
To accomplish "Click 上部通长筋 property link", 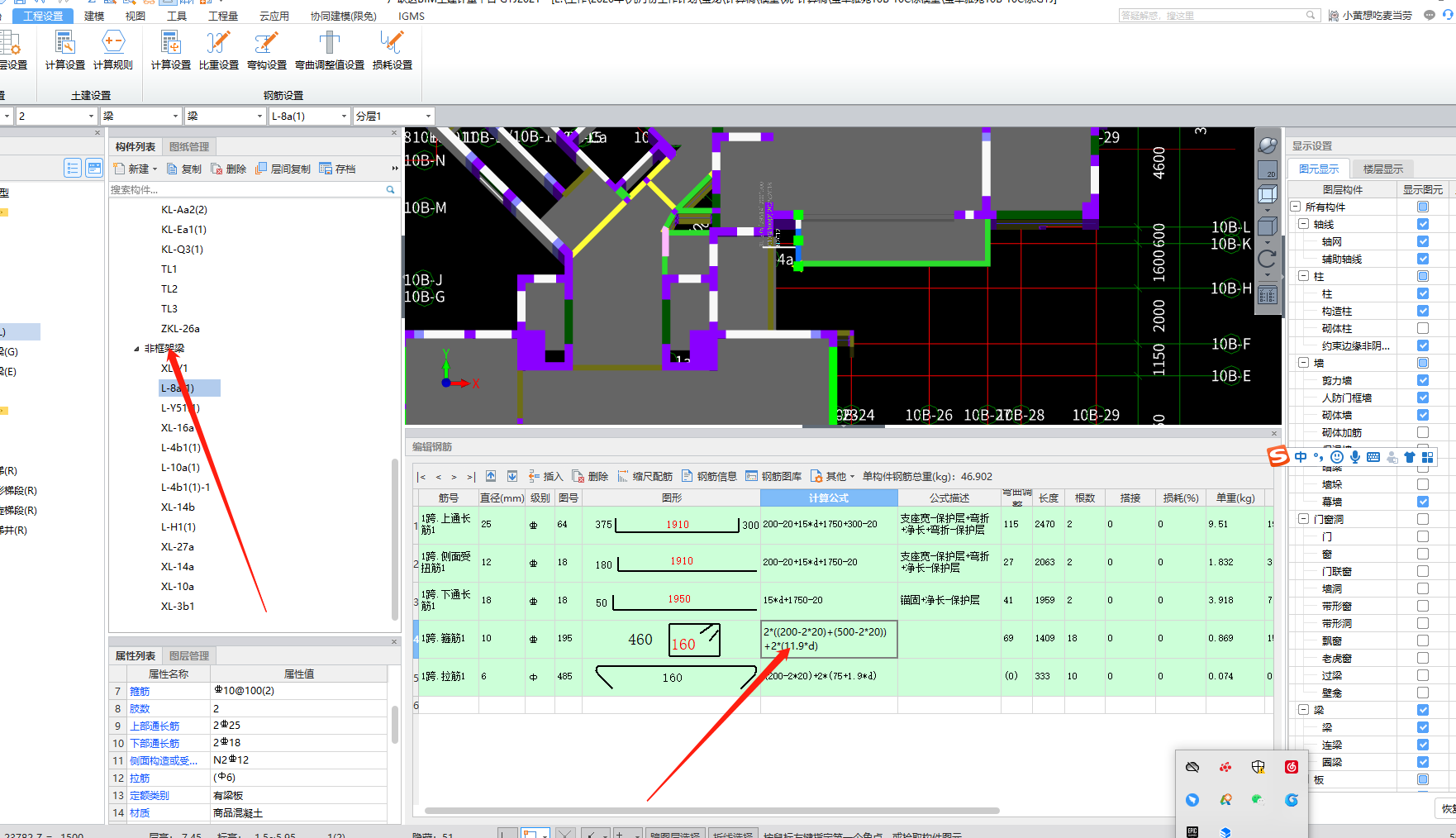I will [x=155, y=726].
